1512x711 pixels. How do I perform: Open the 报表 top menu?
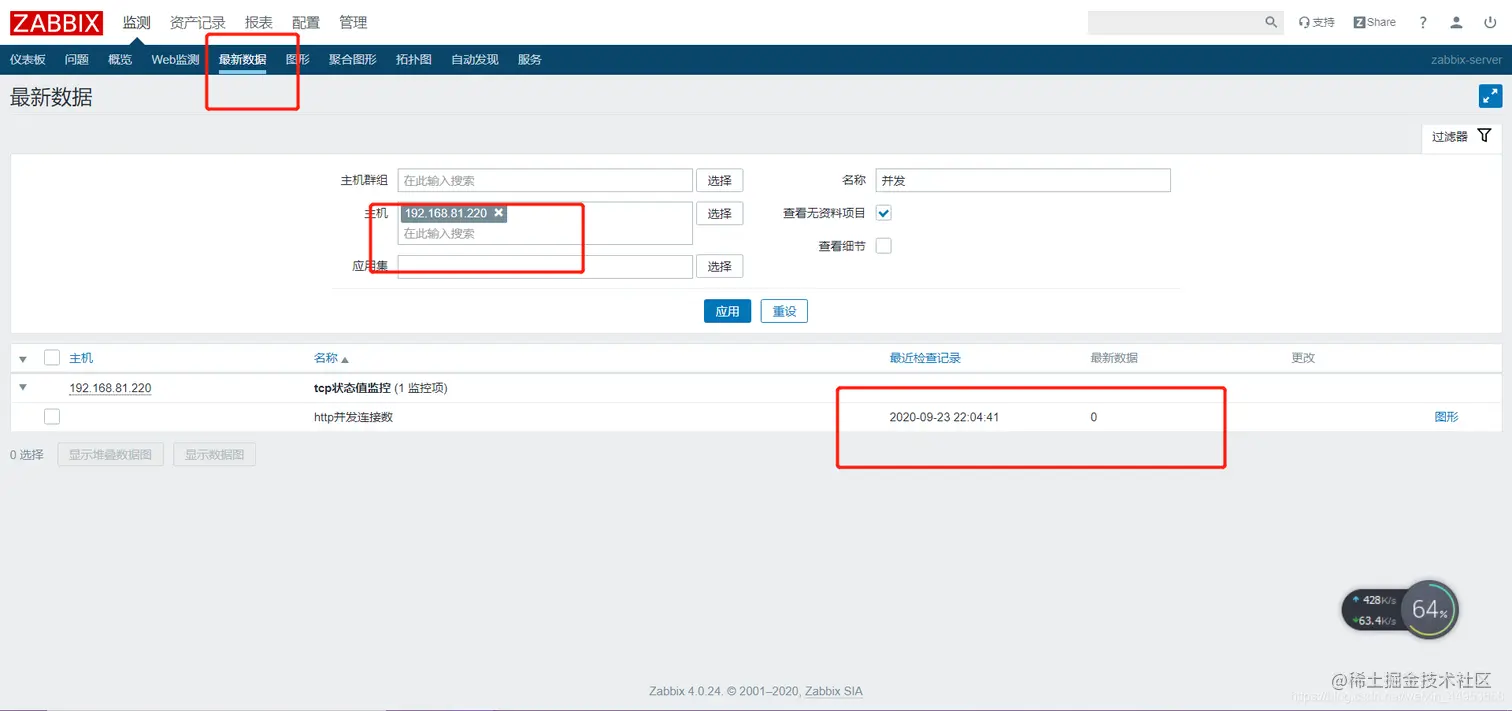[259, 22]
